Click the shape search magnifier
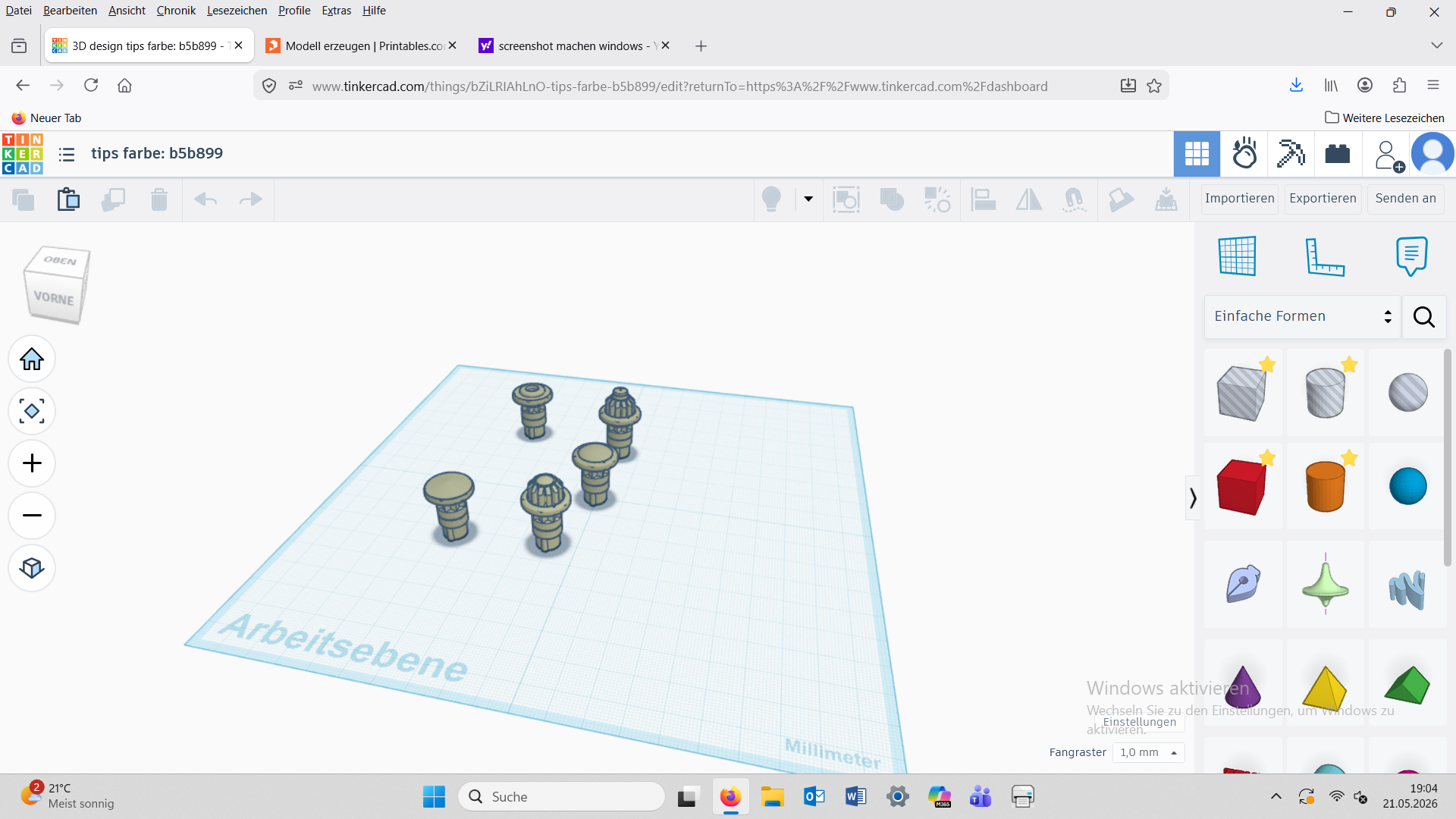The width and height of the screenshot is (1456, 819). [x=1423, y=317]
